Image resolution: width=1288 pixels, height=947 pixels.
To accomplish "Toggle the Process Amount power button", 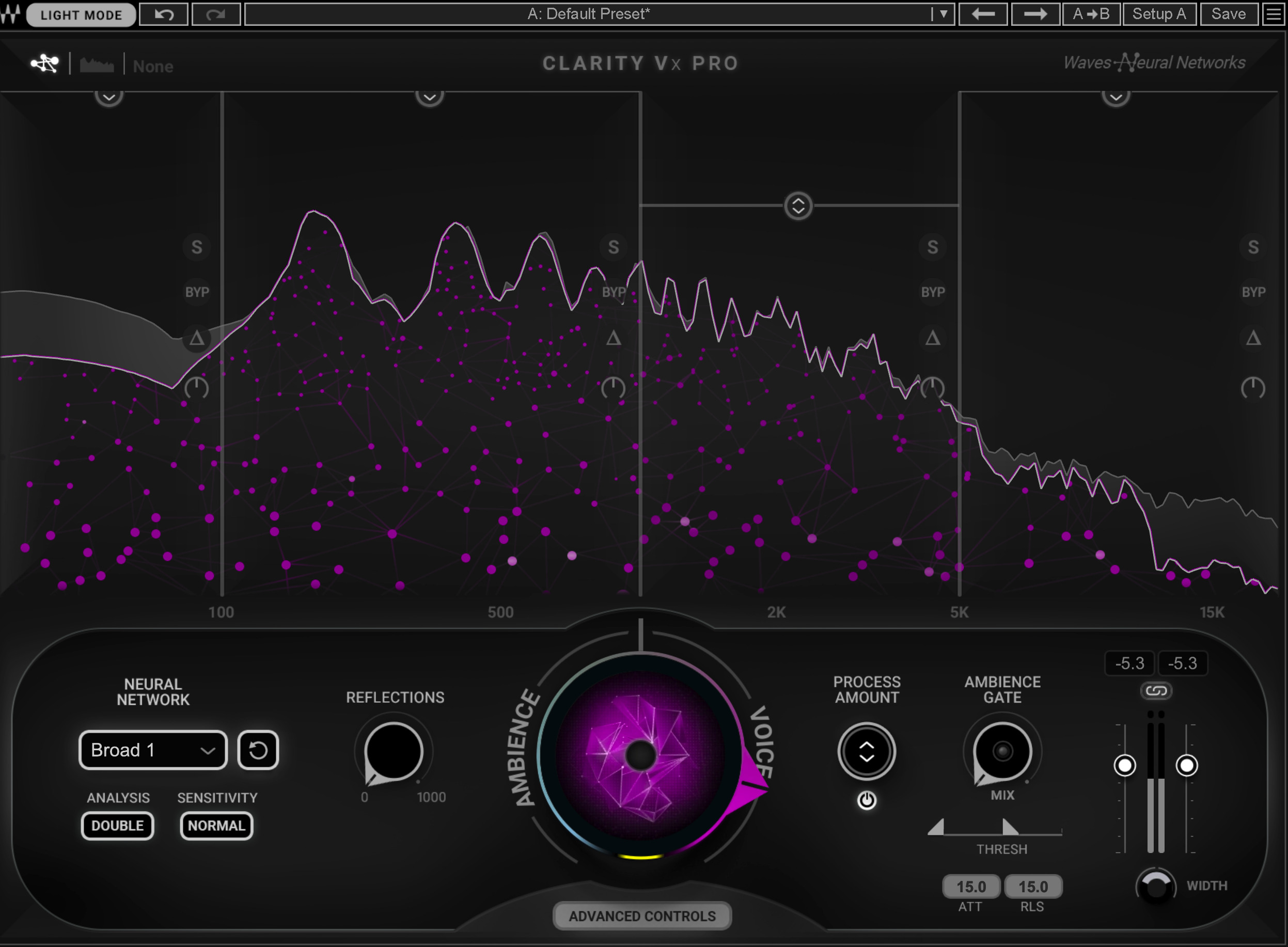I will (867, 800).
